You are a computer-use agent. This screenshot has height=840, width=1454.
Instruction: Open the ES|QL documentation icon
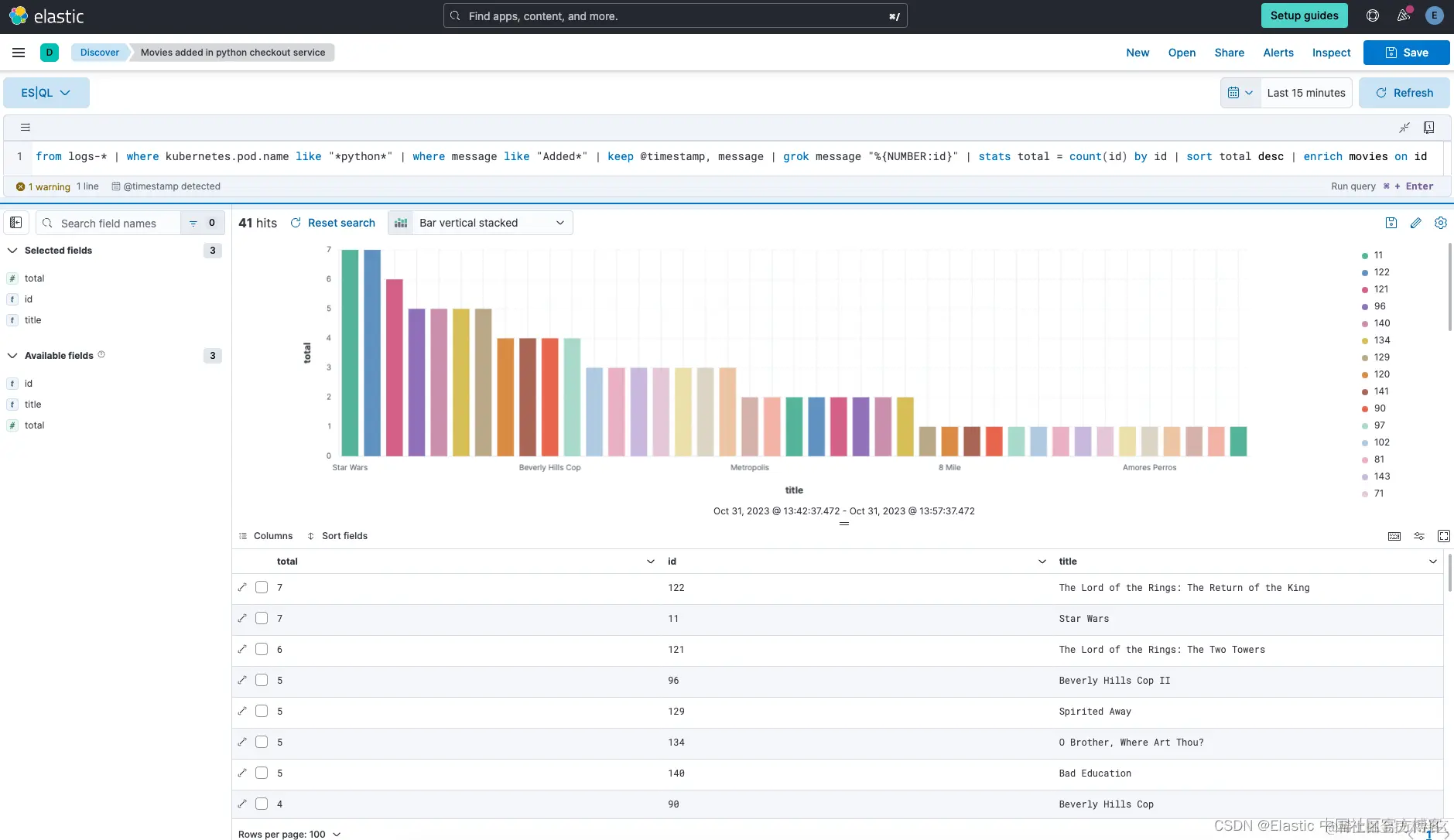pos(1429,128)
